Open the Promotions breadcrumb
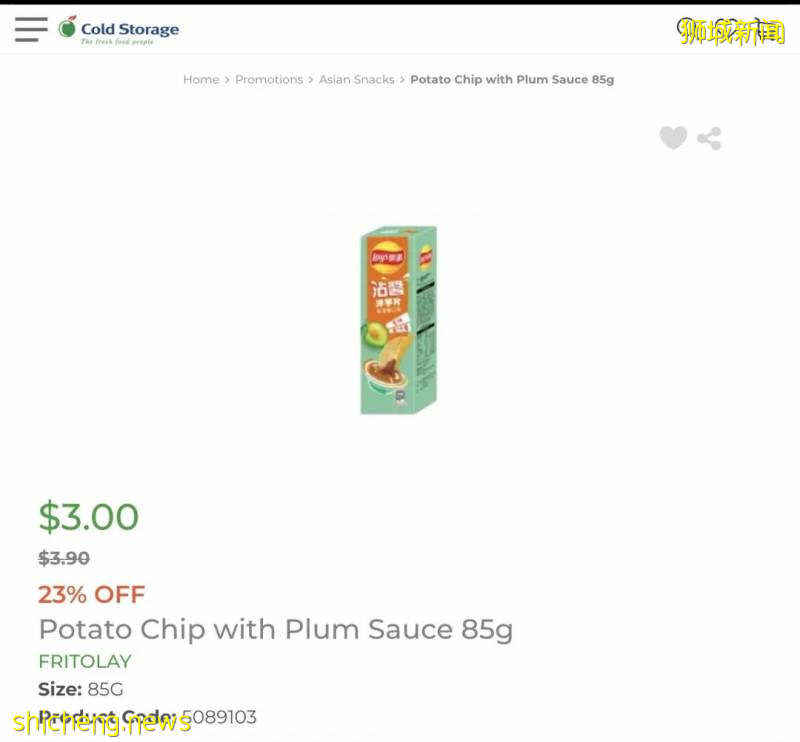800x742 pixels. [269, 80]
